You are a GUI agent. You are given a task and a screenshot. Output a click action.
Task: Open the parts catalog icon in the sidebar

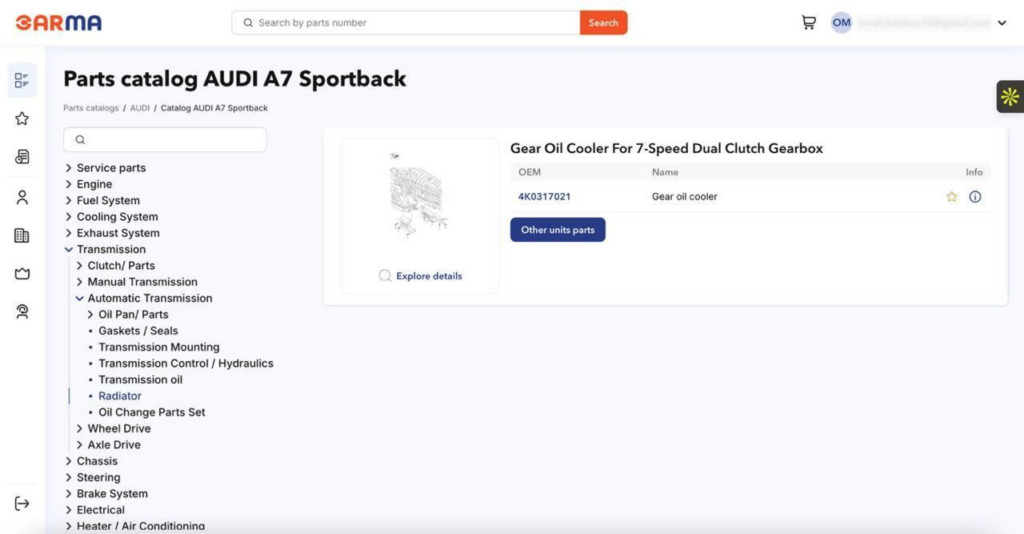pyautogui.click(x=22, y=80)
